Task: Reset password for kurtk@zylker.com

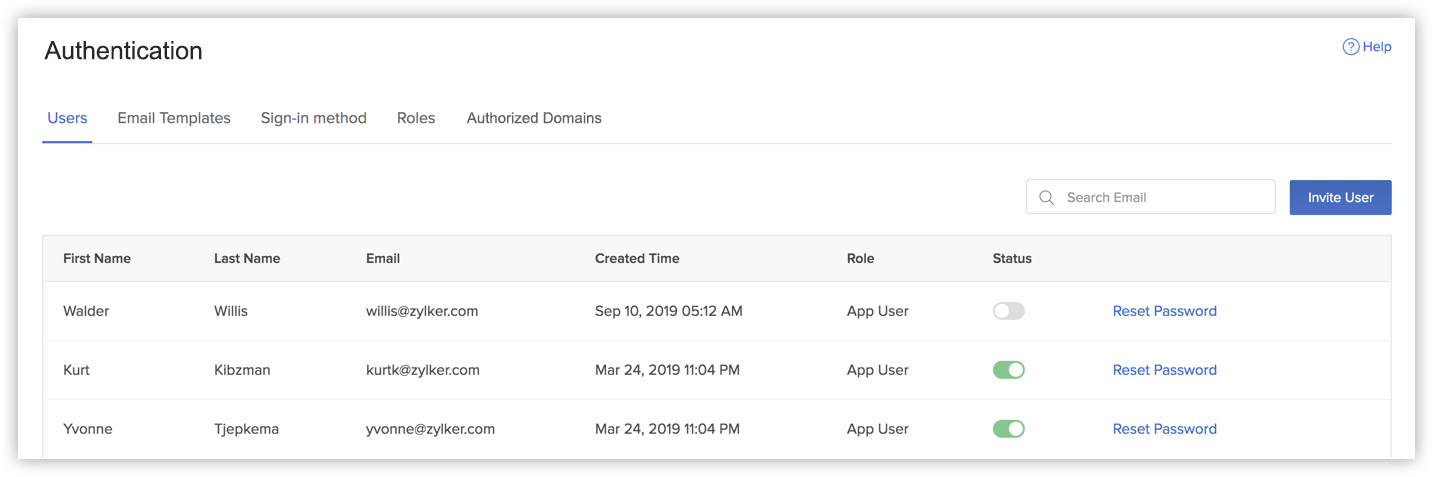Action: pyautogui.click(x=1165, y=370)
